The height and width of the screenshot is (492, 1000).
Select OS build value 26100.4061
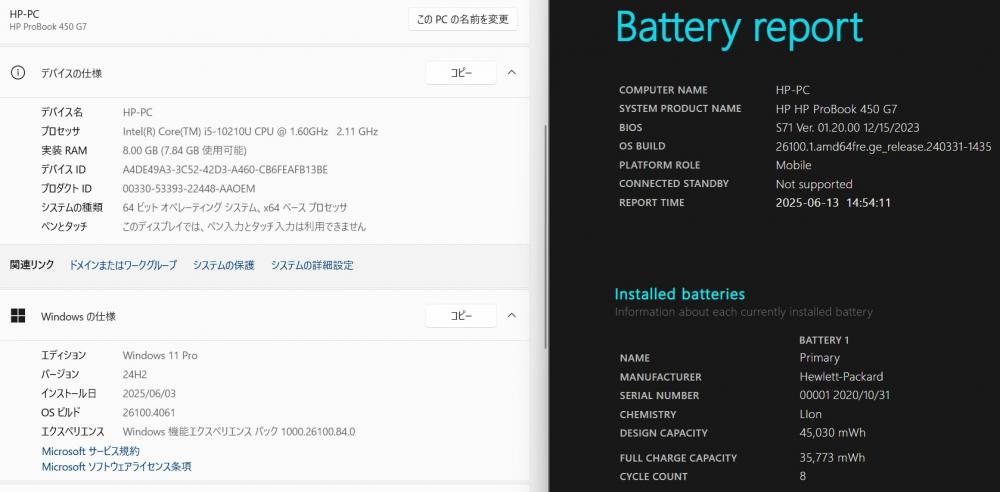[149, 412]
